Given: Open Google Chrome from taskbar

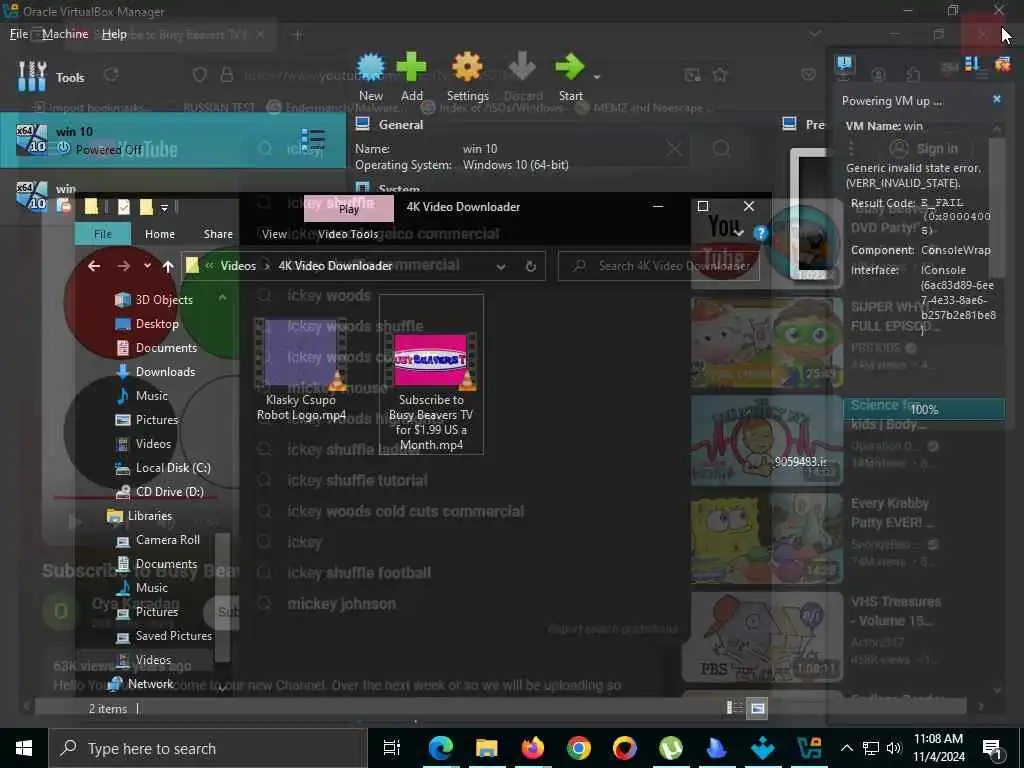Looking at the screenshot, I should (x=579, y=748).
